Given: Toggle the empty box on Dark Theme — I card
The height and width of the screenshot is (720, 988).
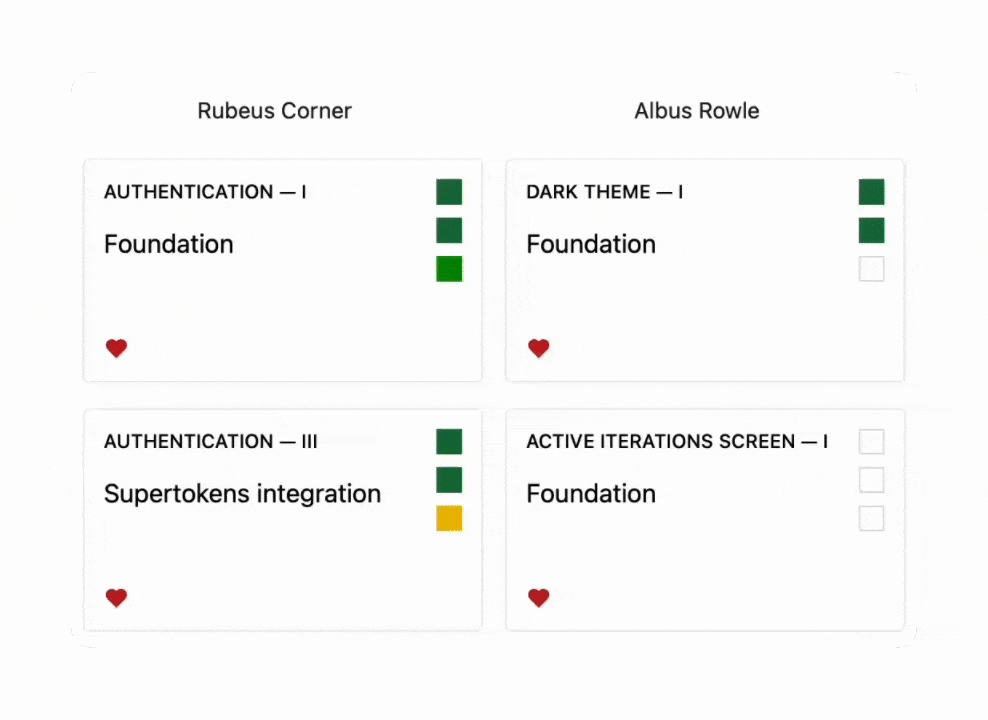Looking at the screenshot, I should point(871,269).
